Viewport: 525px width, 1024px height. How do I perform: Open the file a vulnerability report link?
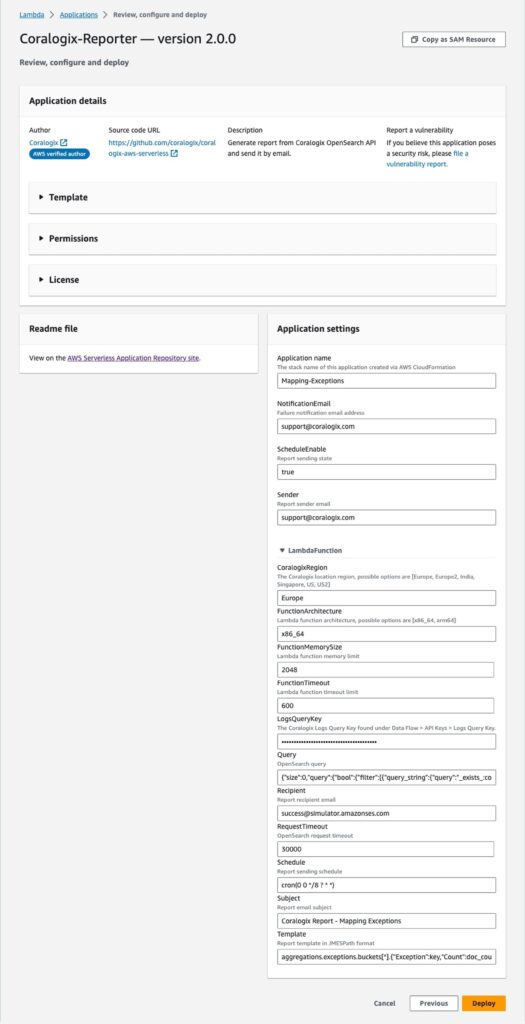click(426, 159)
